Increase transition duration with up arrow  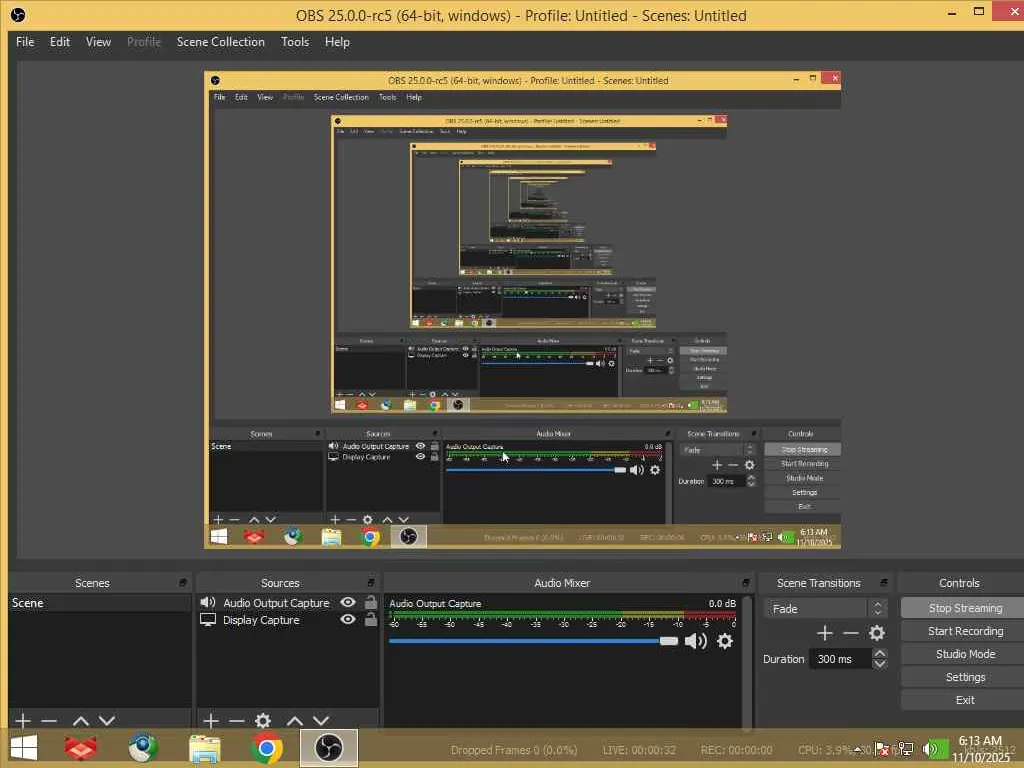pos(880,654)
